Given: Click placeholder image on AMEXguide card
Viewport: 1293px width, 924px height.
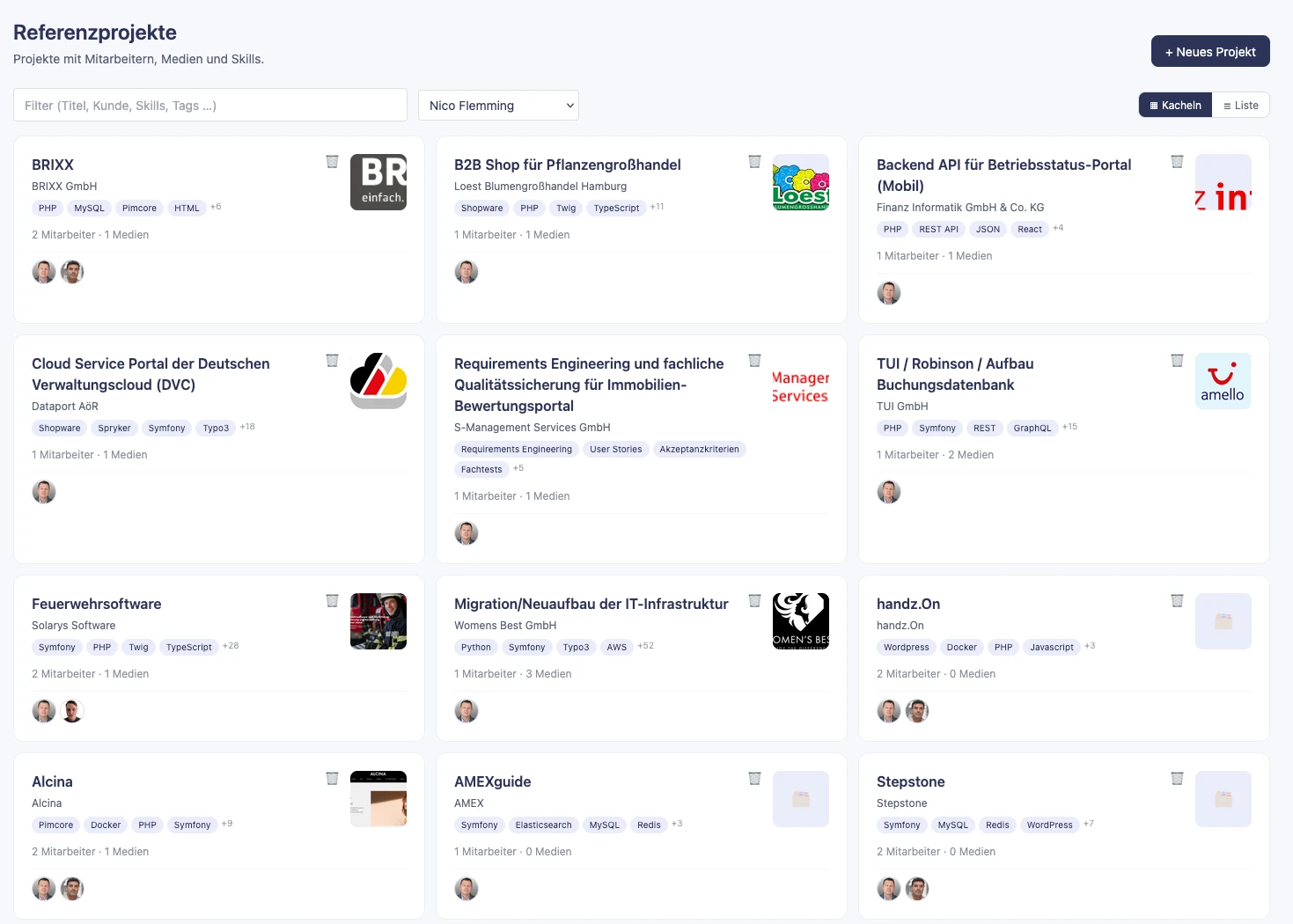Looking at the screenshot, I should pyautogui.click(x=801, y=799).
